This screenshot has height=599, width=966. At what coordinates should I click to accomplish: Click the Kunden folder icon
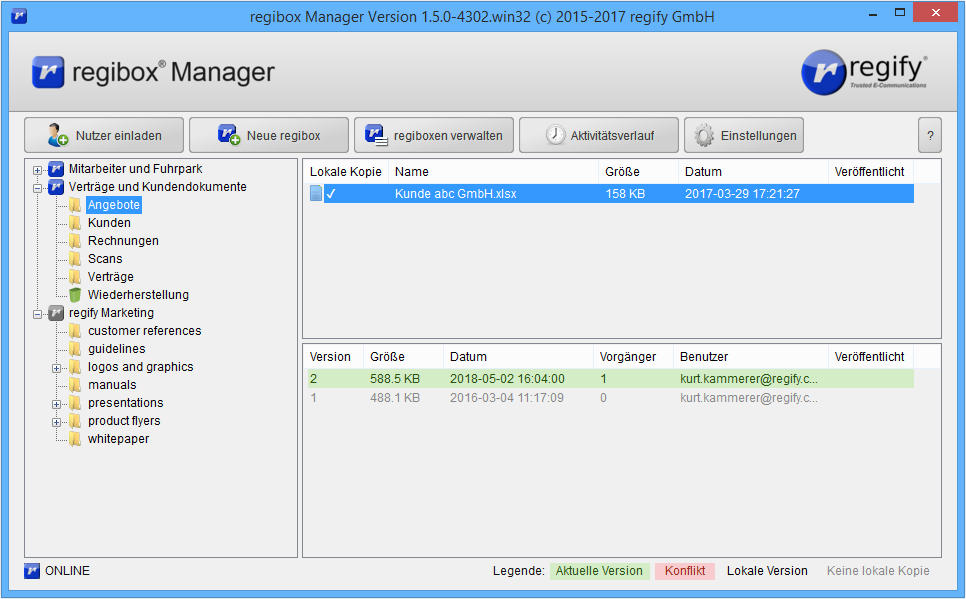[75, 222]
